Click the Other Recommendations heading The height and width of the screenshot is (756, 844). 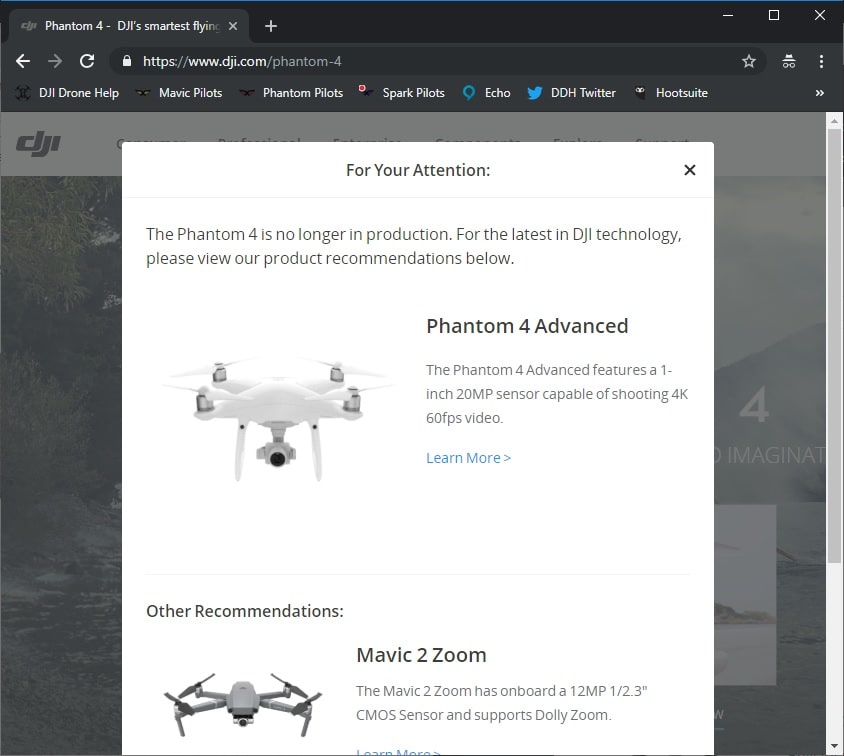245,611
